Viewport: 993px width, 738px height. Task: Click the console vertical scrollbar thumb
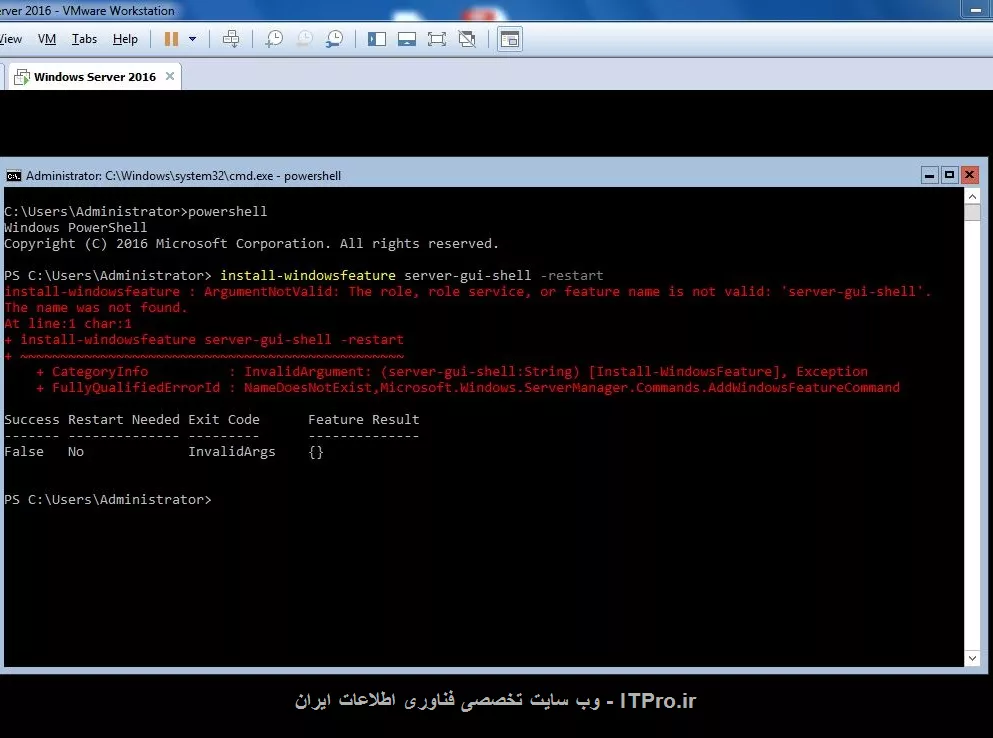pyautogui.click(x=972, y=212)
